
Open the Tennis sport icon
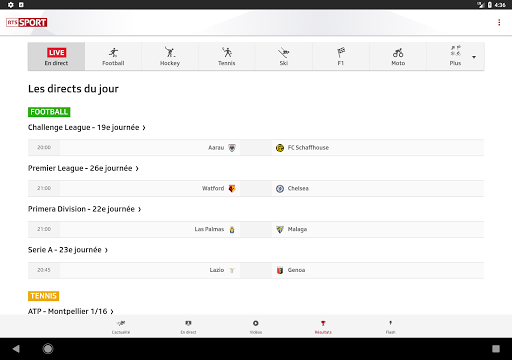click(227, 53)
